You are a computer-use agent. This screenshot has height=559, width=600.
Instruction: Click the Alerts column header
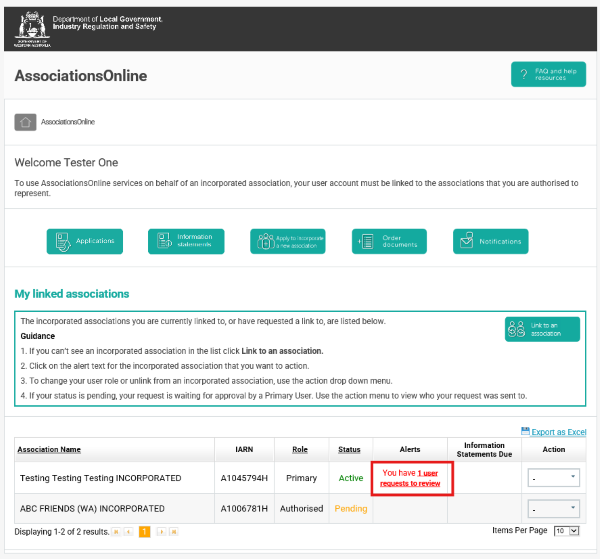click(410, 450)
